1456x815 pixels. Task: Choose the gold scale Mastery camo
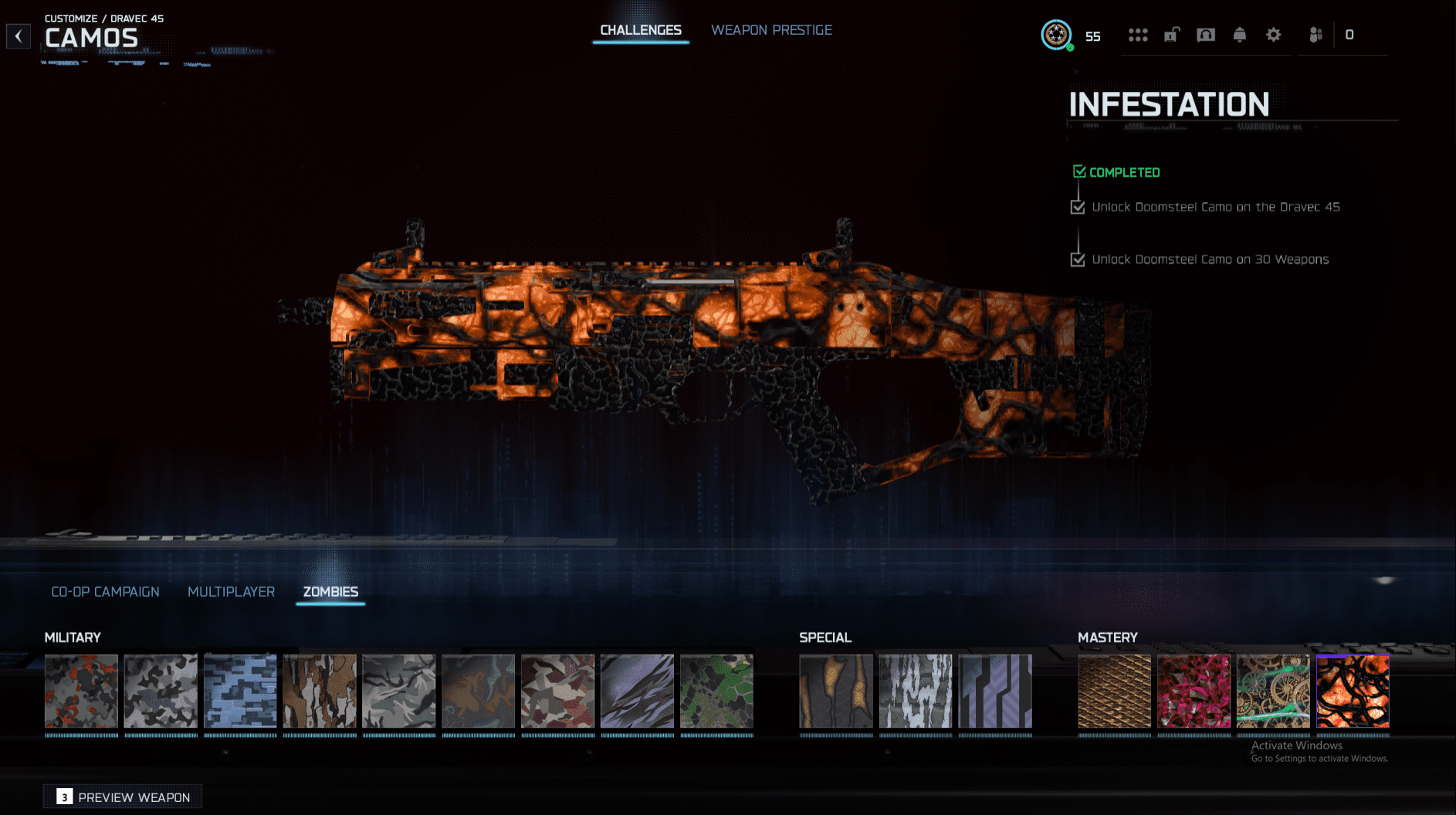1114,691
